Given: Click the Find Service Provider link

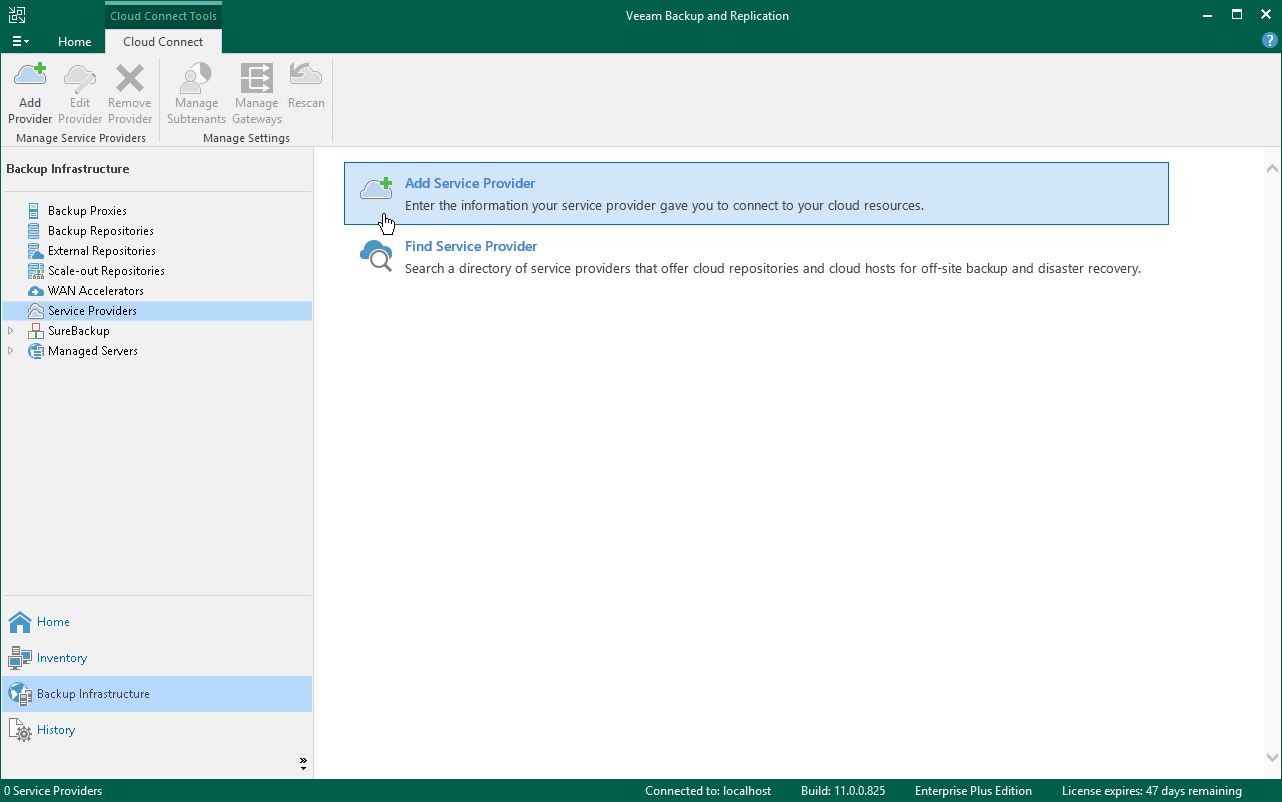Looking at the screenshot, I should [471, 246].
